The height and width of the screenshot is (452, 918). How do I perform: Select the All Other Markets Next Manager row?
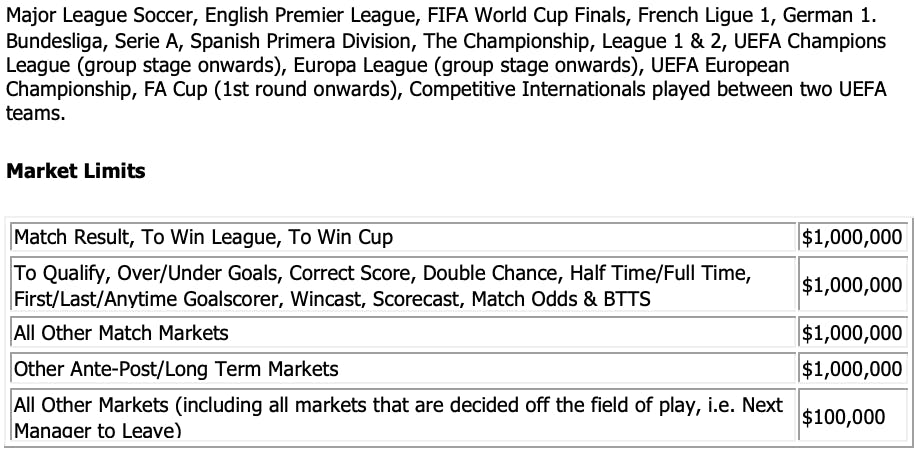tap(403, 415)
